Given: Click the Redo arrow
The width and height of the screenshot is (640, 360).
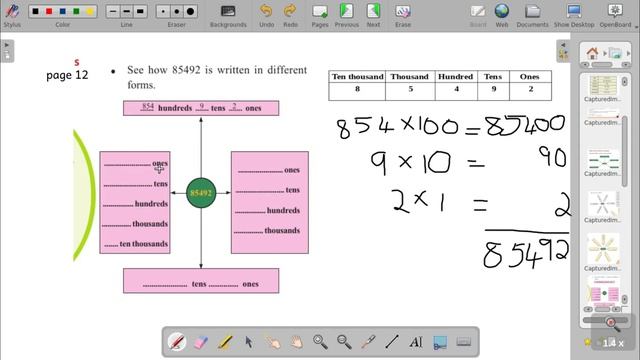Looking at the screenshot, I should (x=290, y=15).
